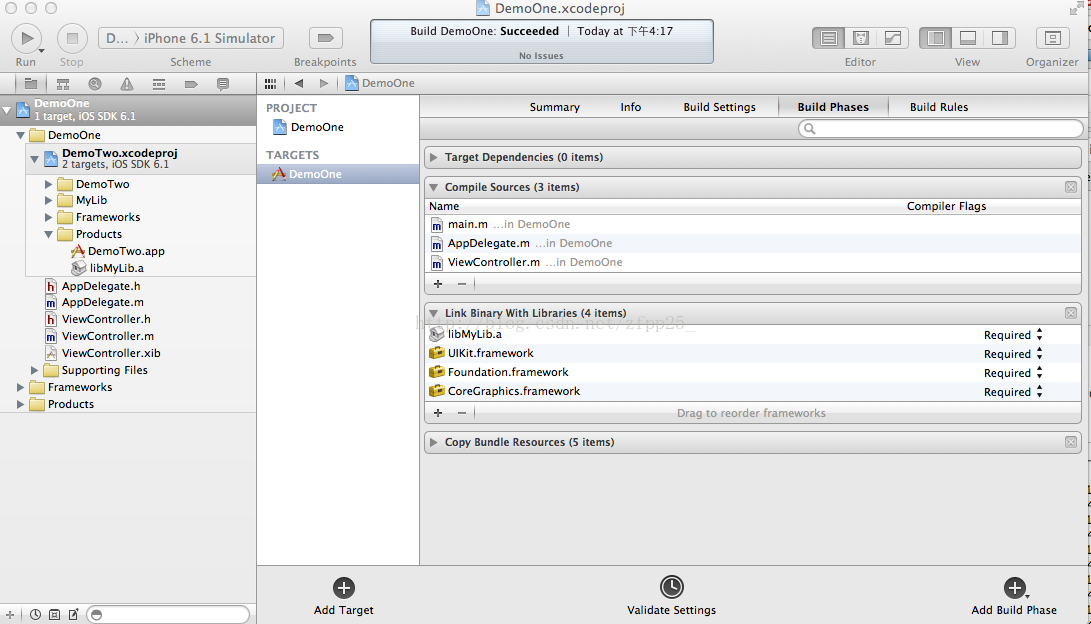Switch to the Build Phases tab
The width and height of the screenshot is (1091, 624).
point(833,107)
